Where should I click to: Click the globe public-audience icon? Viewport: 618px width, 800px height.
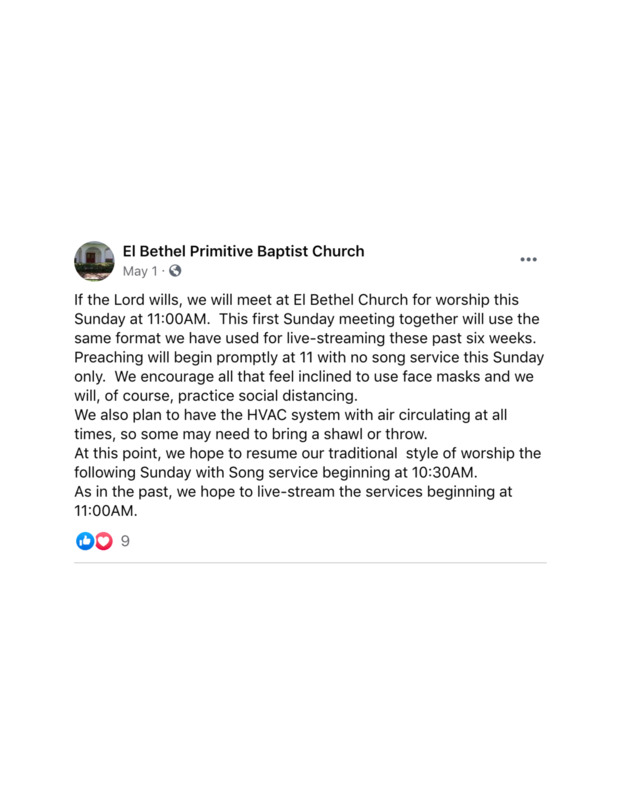click(175, 271)
